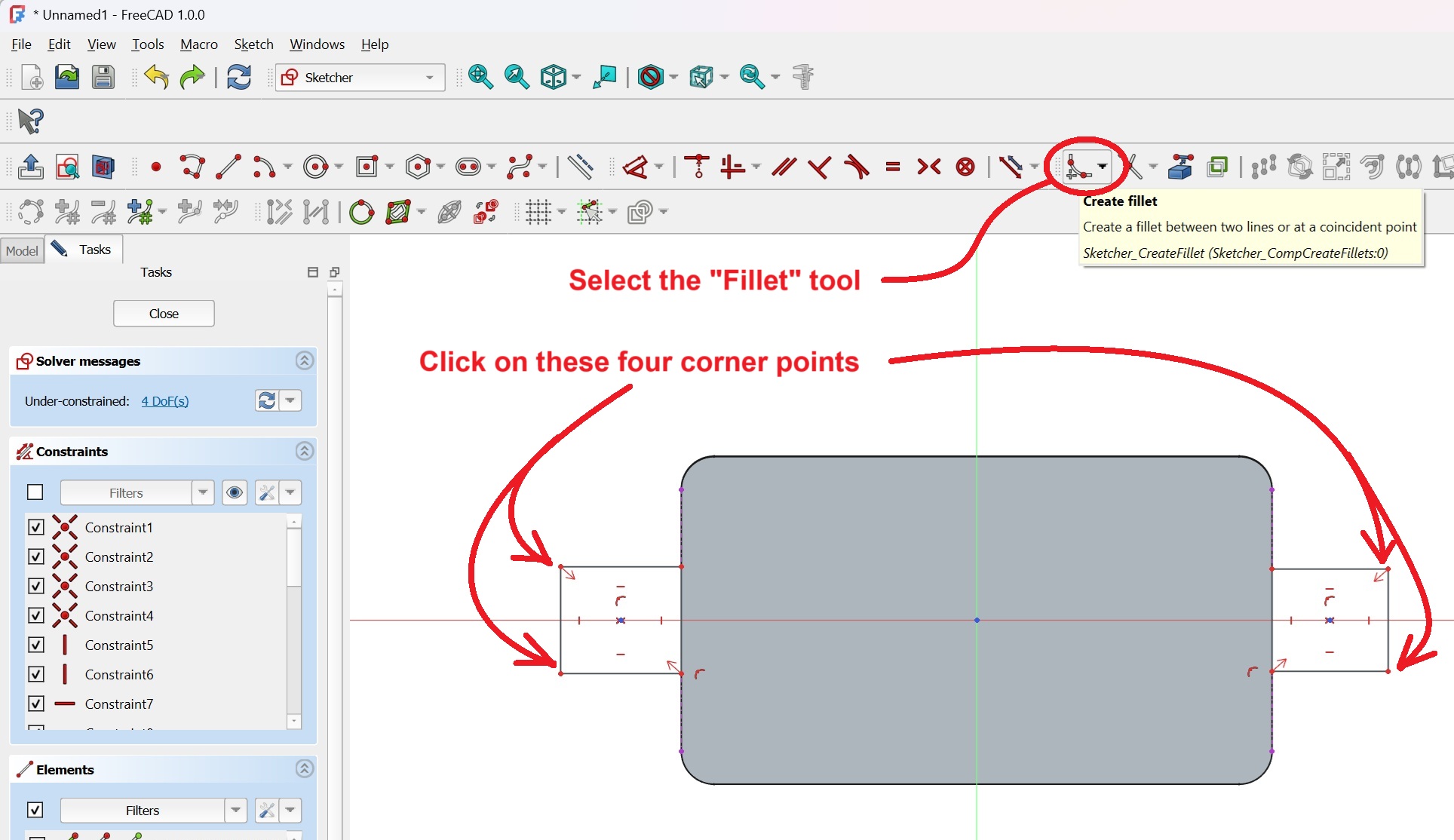Toggle constraints visibility eye button
The height and width of the screenshot is (840, 1454).
coord(235,492)
